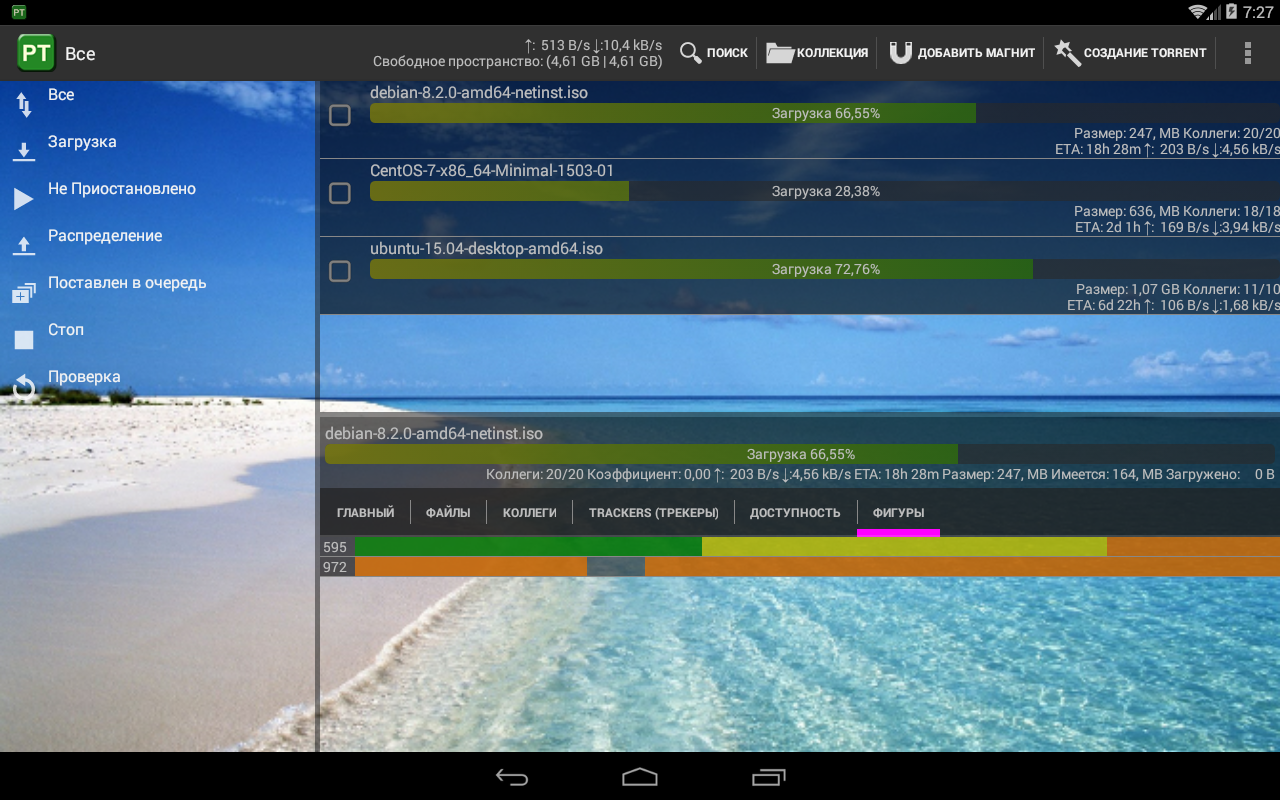The width and height of the screenshot is (1280, 800).
Task: Tap the Android recent apps button
Action: pyautogui.click(x=768, y=777)
